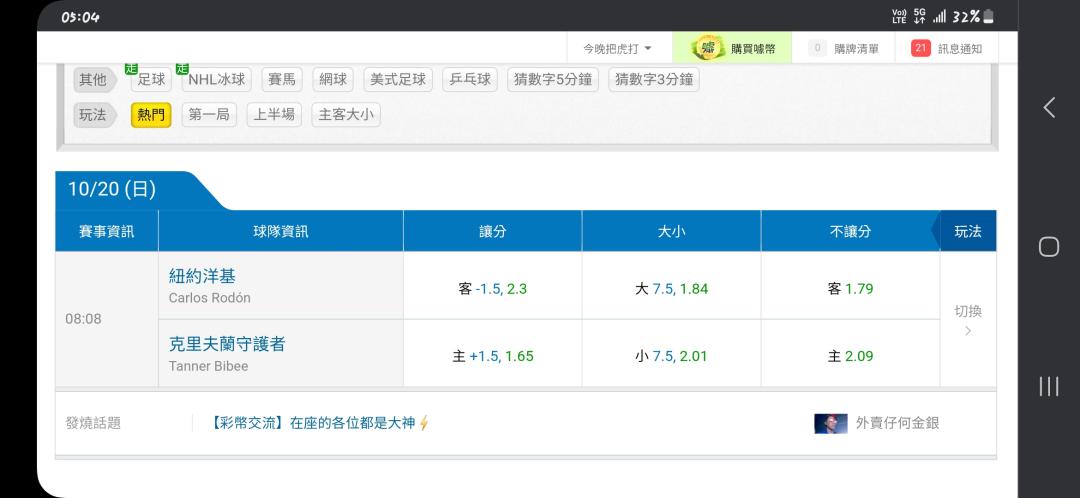The image size is (1080, 498).
Task: Open the Android recent apps button
Action: click(x=1049, y=386)
